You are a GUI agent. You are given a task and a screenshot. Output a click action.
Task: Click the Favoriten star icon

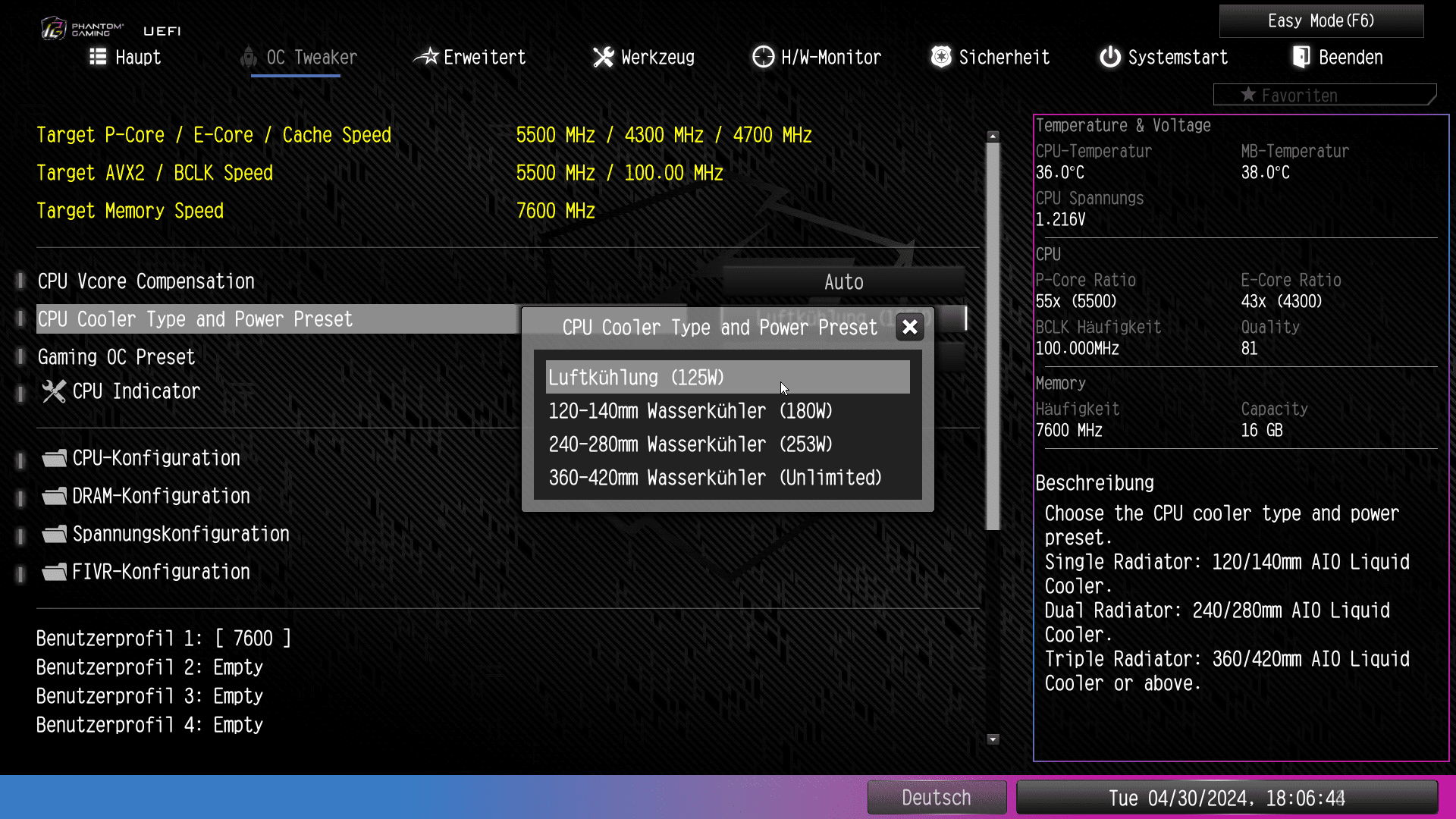[1248, 95]
